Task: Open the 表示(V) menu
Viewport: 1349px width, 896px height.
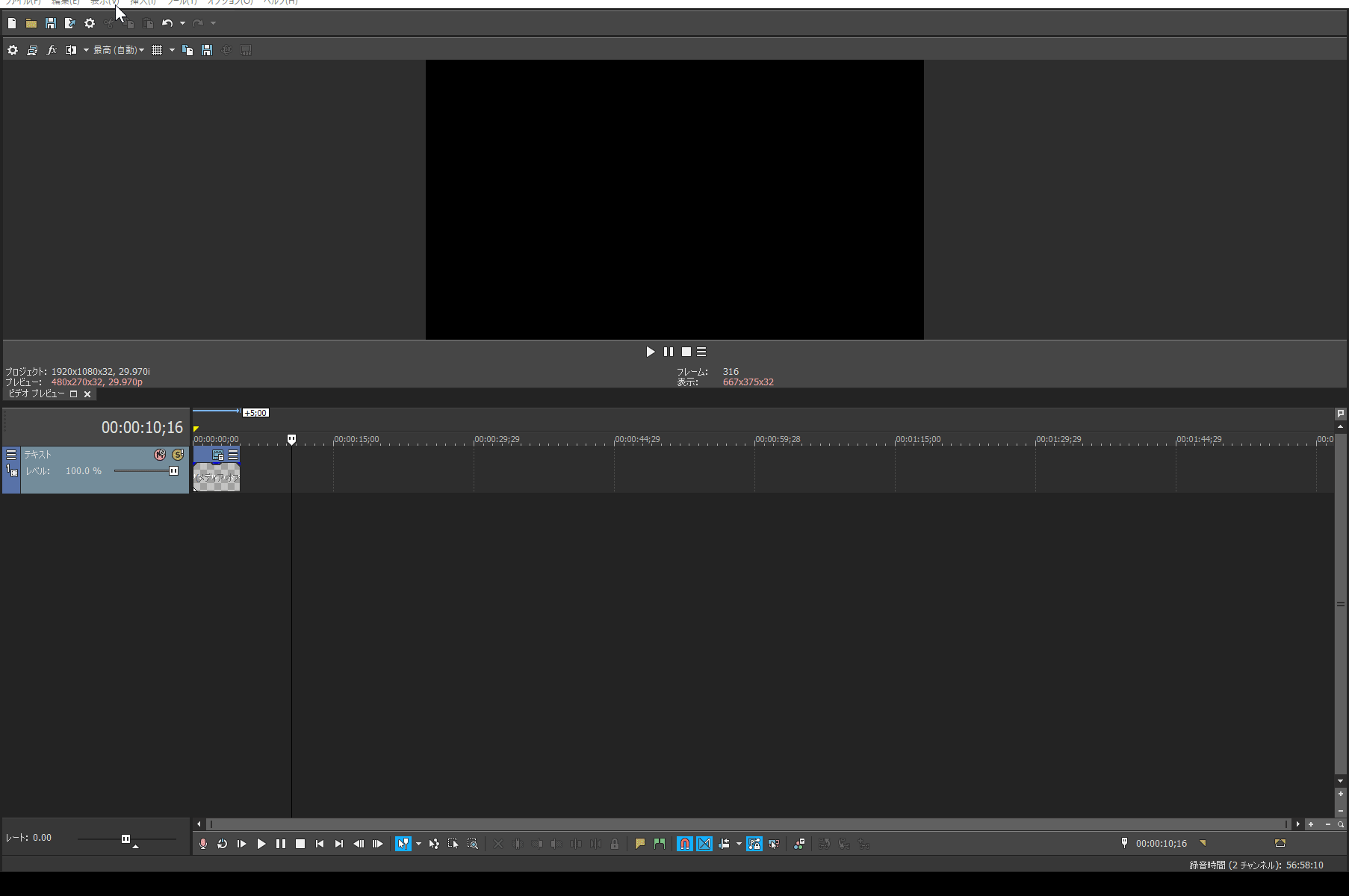Action: pyautogui.click(x=105, y=2)
